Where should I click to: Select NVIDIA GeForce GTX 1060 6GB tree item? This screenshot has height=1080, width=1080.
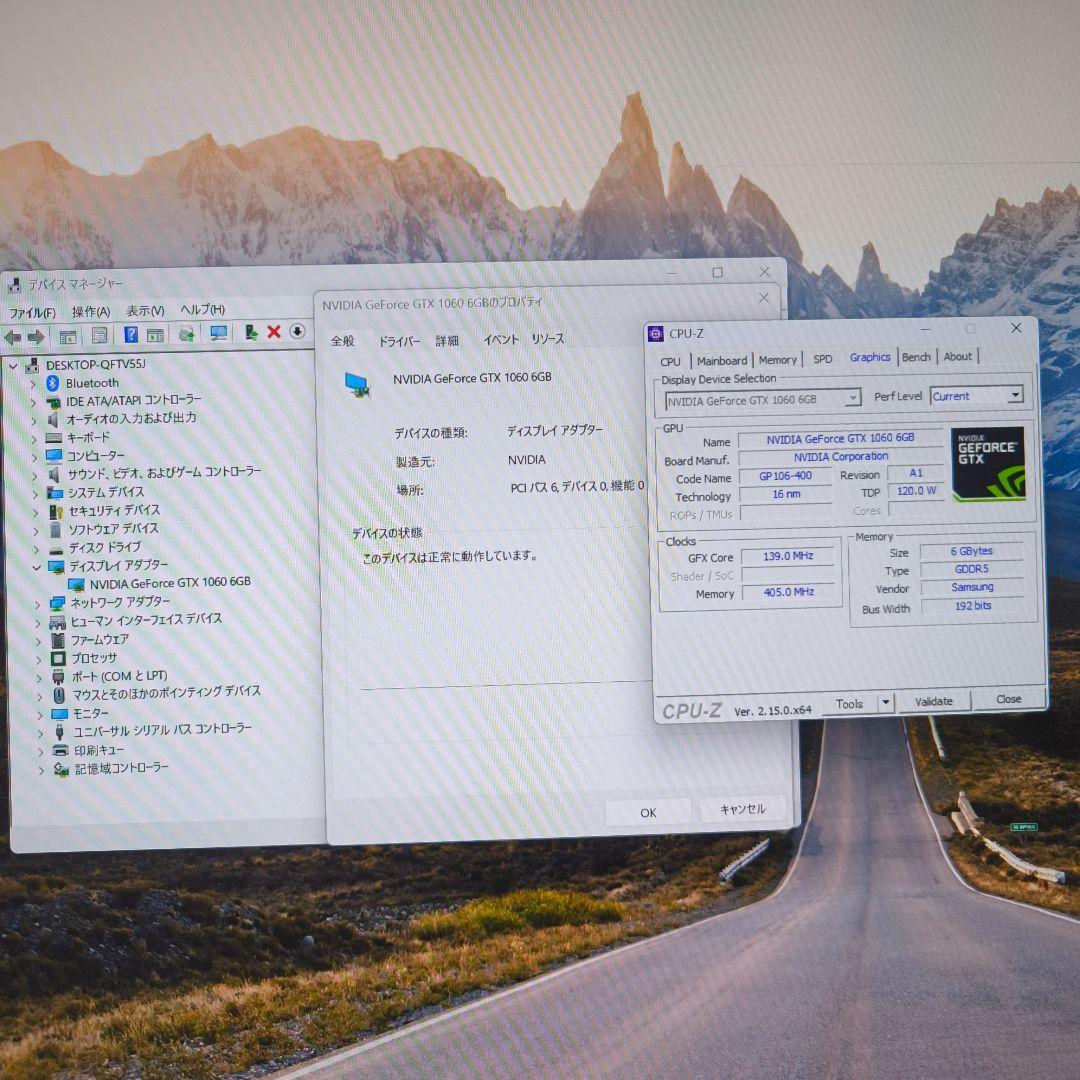click(x=169, y=582)
